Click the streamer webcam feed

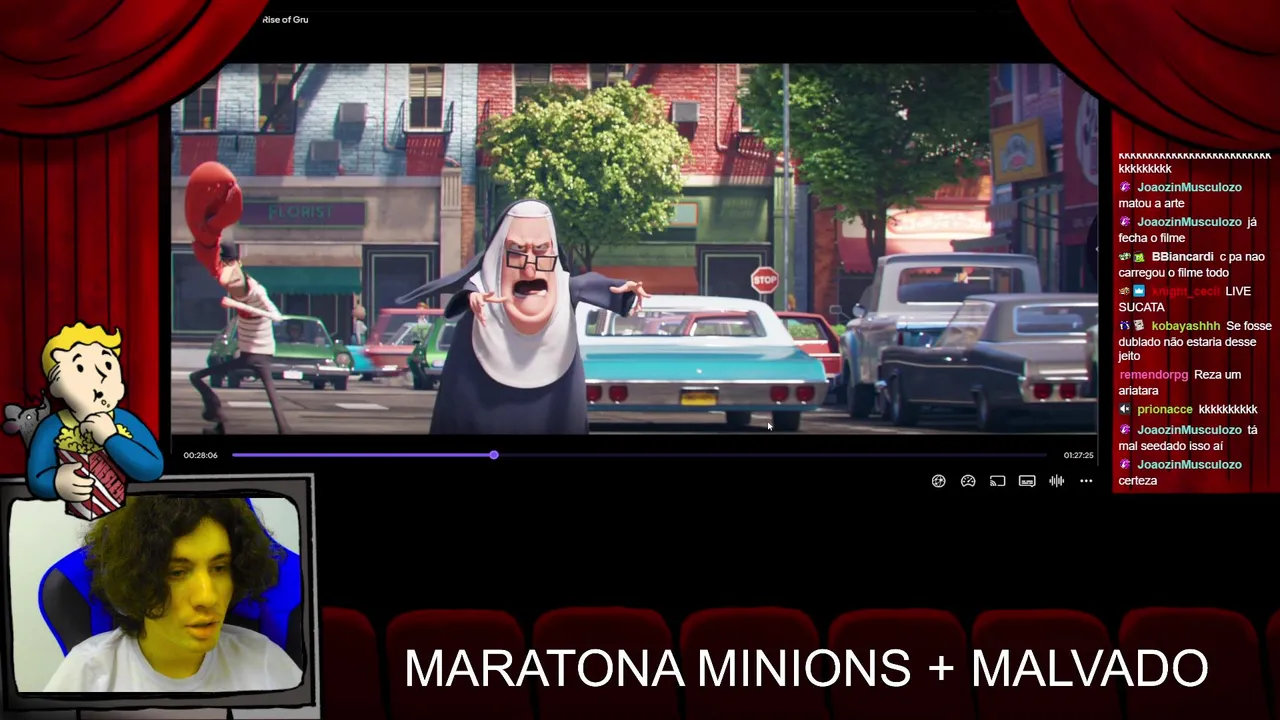tap(155, 594)
